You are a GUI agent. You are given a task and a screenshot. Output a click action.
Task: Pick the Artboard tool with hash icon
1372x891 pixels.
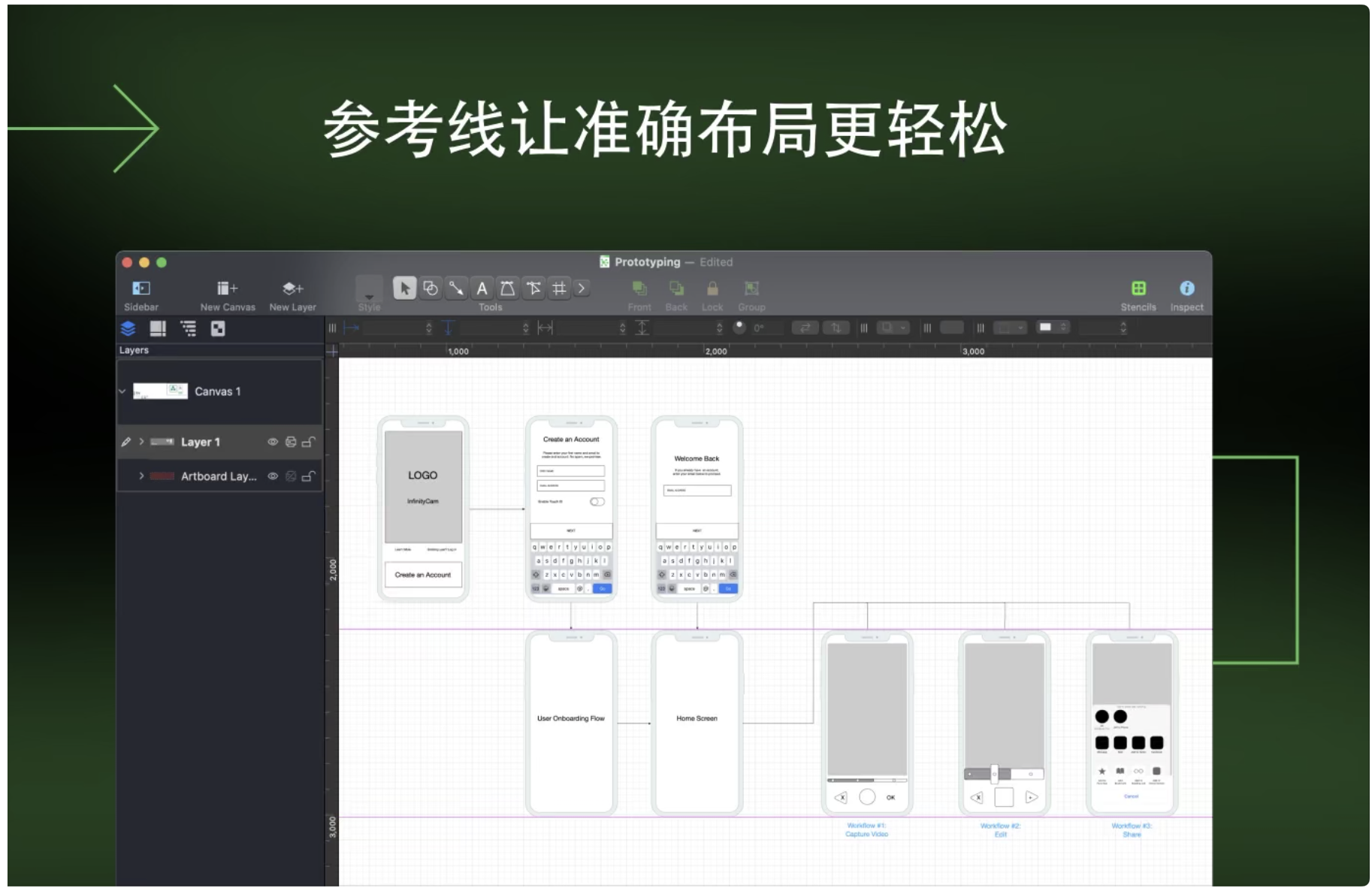pos(559,288)
